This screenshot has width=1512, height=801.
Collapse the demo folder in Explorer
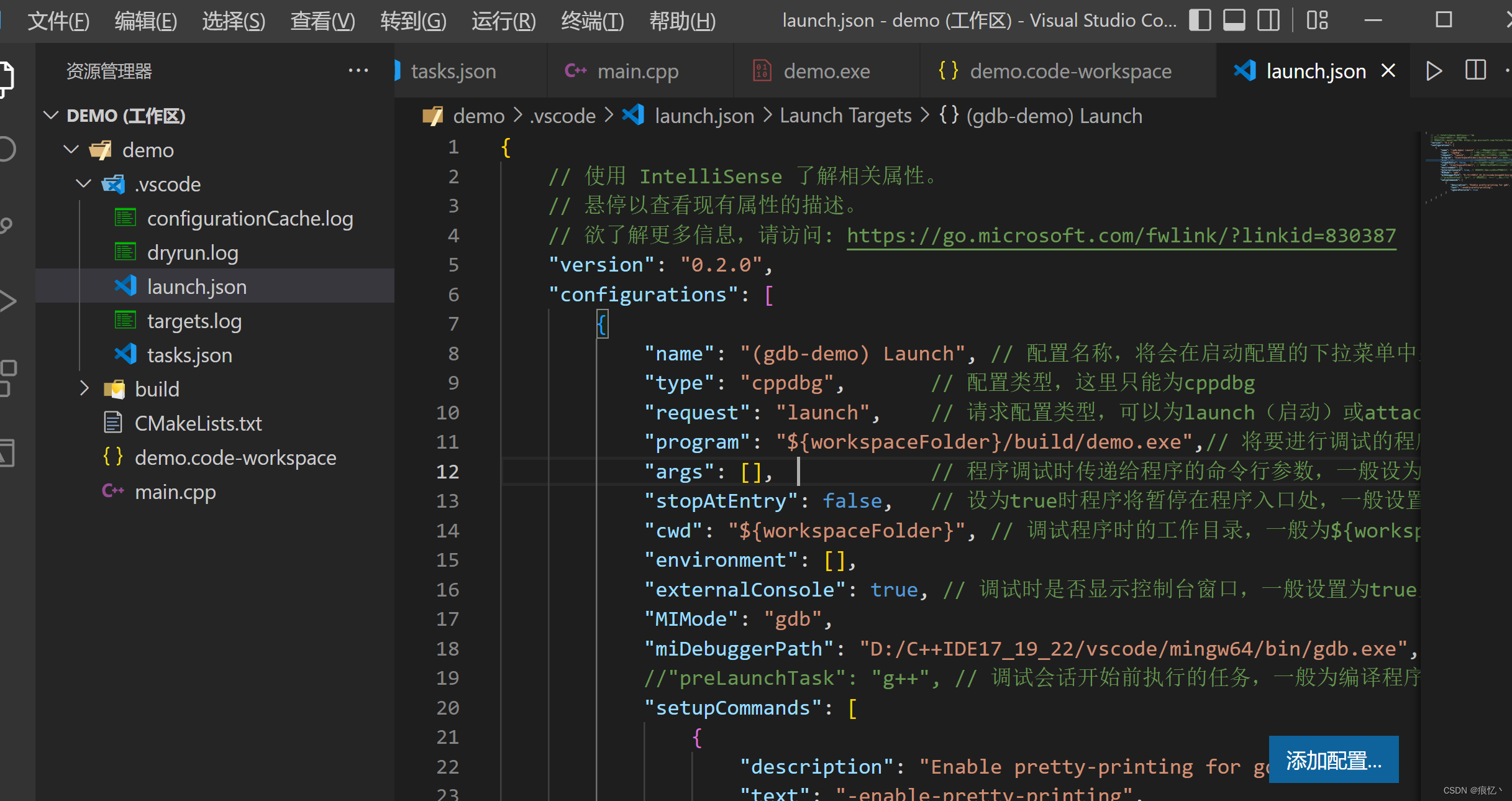70,149
